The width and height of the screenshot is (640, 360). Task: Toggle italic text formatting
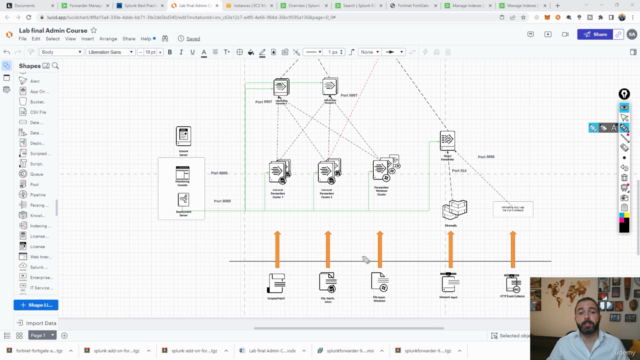point(181,52)
